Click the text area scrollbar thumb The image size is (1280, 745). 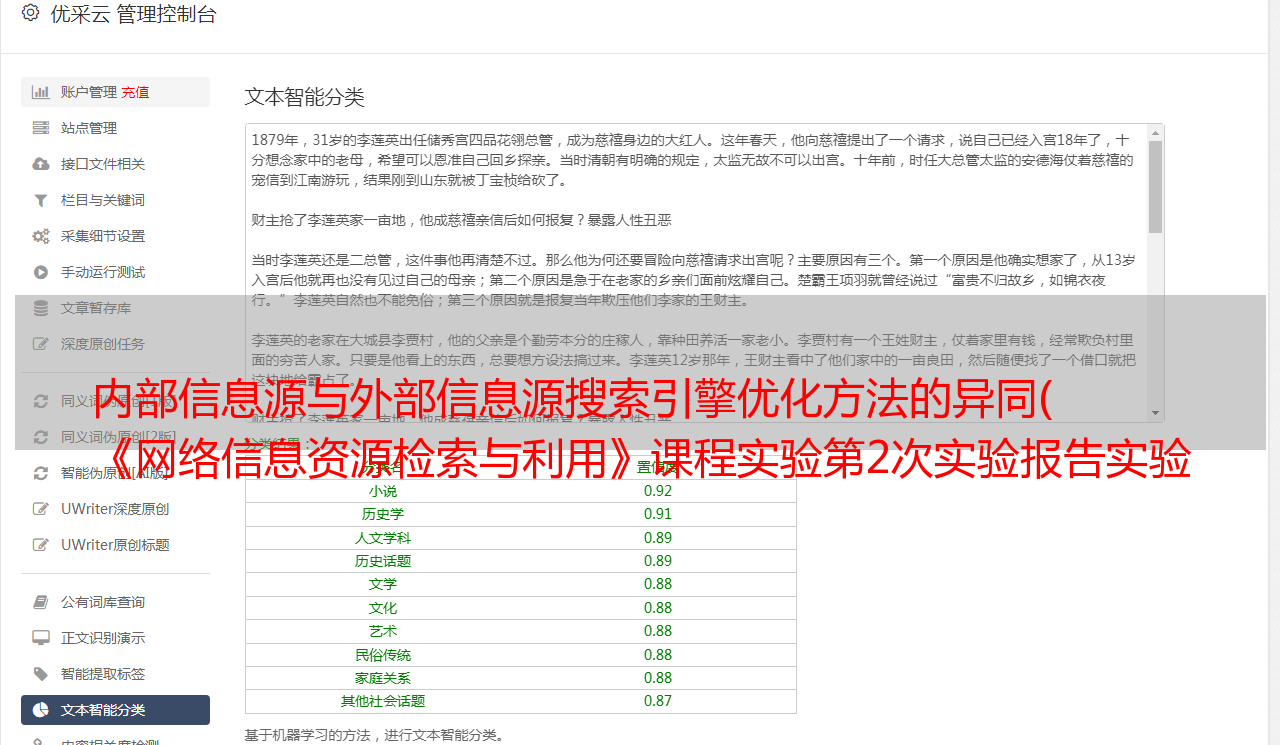pyautogui.click(x=1155, y=187)
